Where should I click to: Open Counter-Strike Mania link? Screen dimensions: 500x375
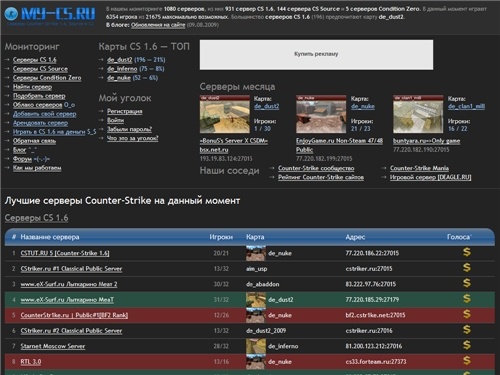[x=419, y=168]
